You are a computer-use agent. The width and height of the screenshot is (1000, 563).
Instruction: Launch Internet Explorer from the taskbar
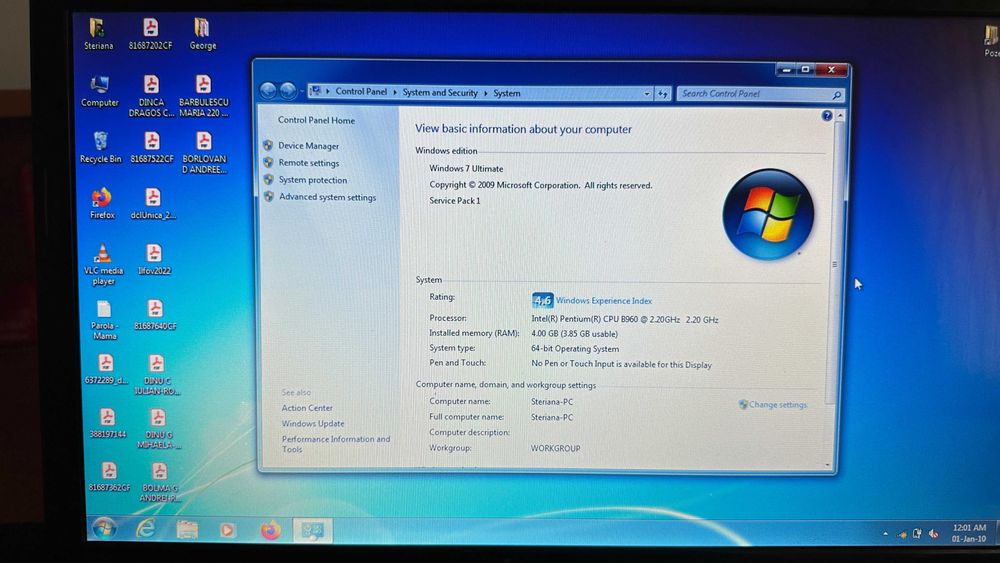point(146,529)
